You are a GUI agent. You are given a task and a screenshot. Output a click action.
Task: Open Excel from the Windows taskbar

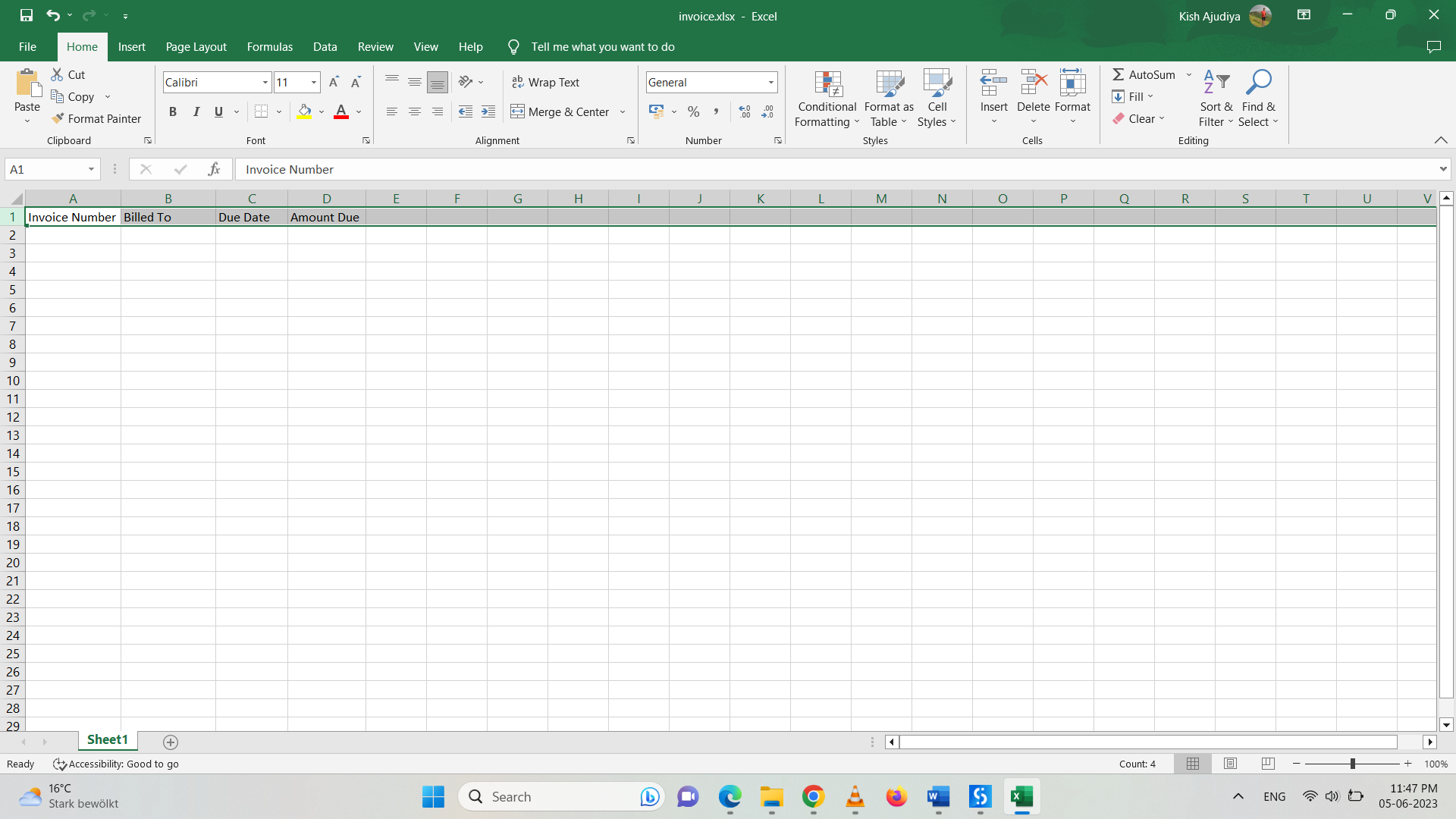pyautogui.click(x=1021, y=796)
